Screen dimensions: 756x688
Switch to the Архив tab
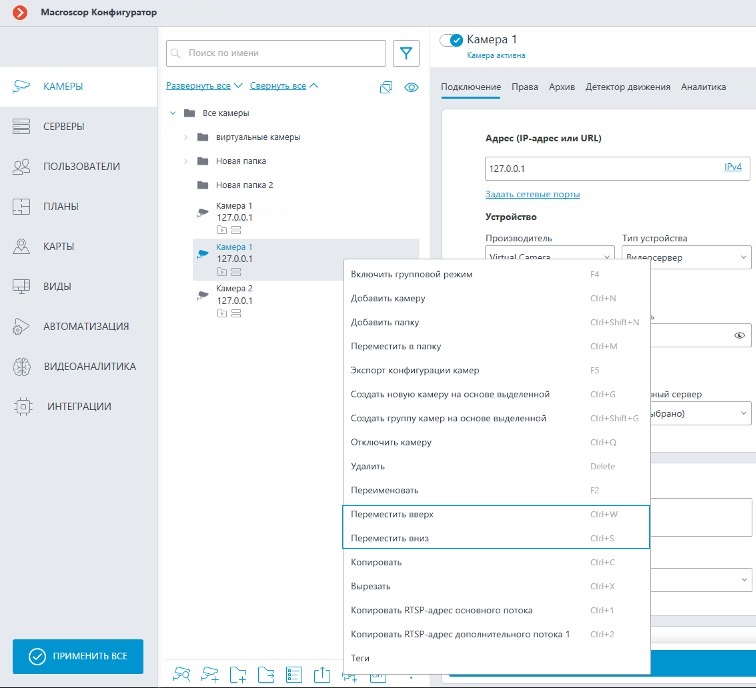(562, 87)
